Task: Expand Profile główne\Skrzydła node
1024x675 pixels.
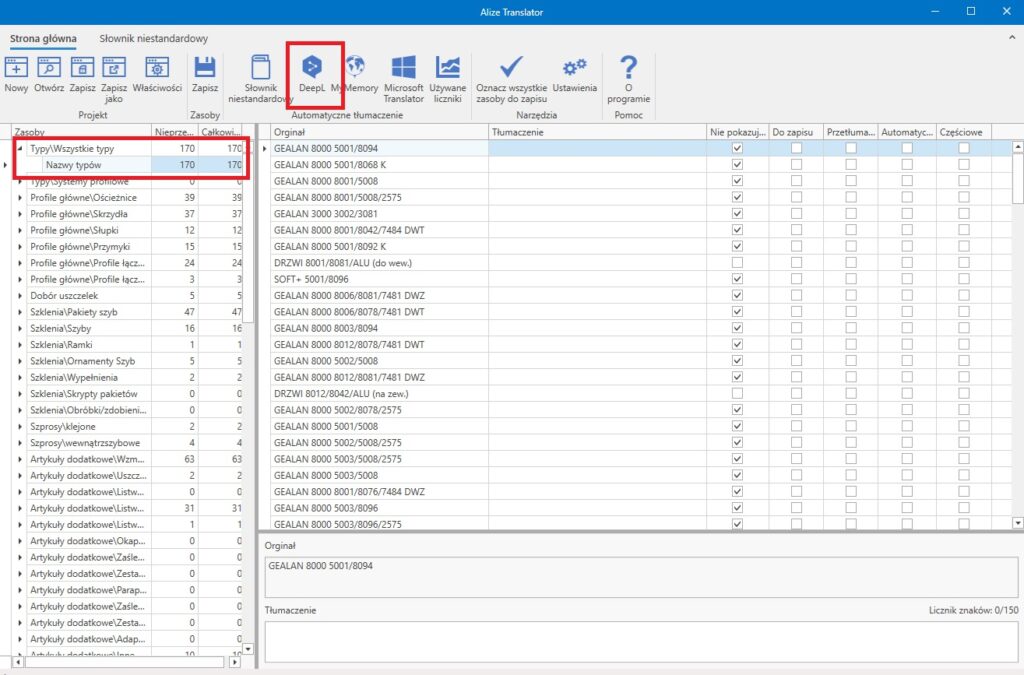Action: coord(20,213)
